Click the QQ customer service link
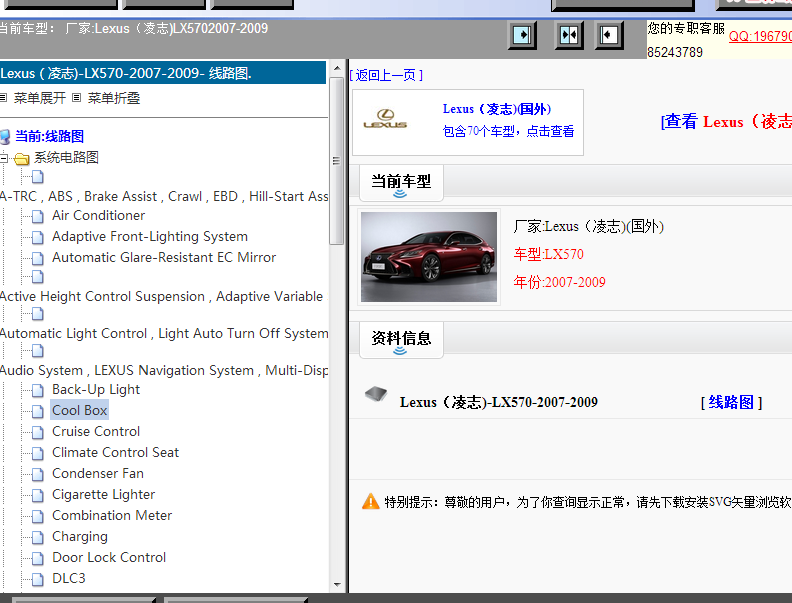Screen dimensions: 792x603 pyautogui.click(x=760, y=36)
